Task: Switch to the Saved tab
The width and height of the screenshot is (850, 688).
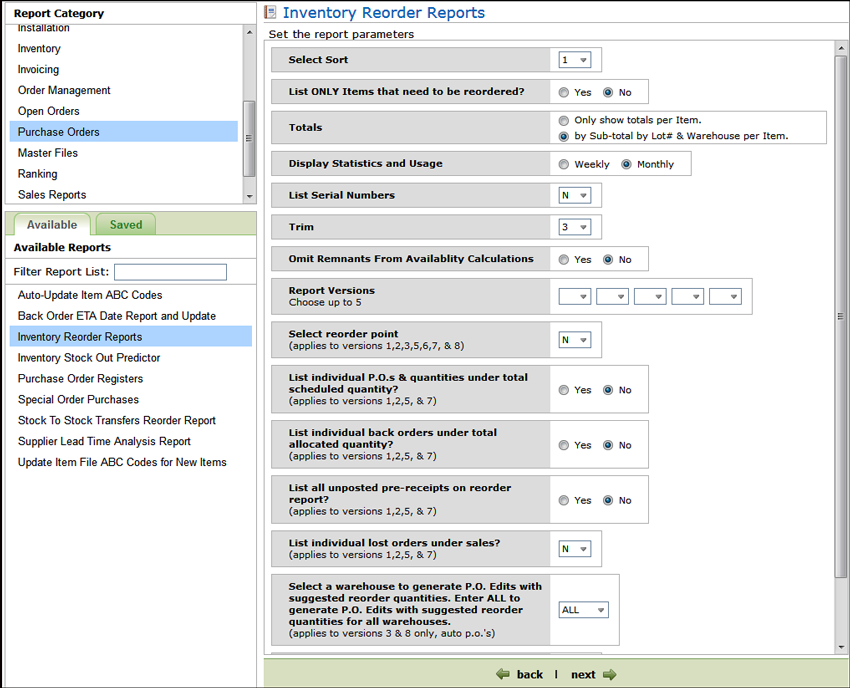Action: 126,225
